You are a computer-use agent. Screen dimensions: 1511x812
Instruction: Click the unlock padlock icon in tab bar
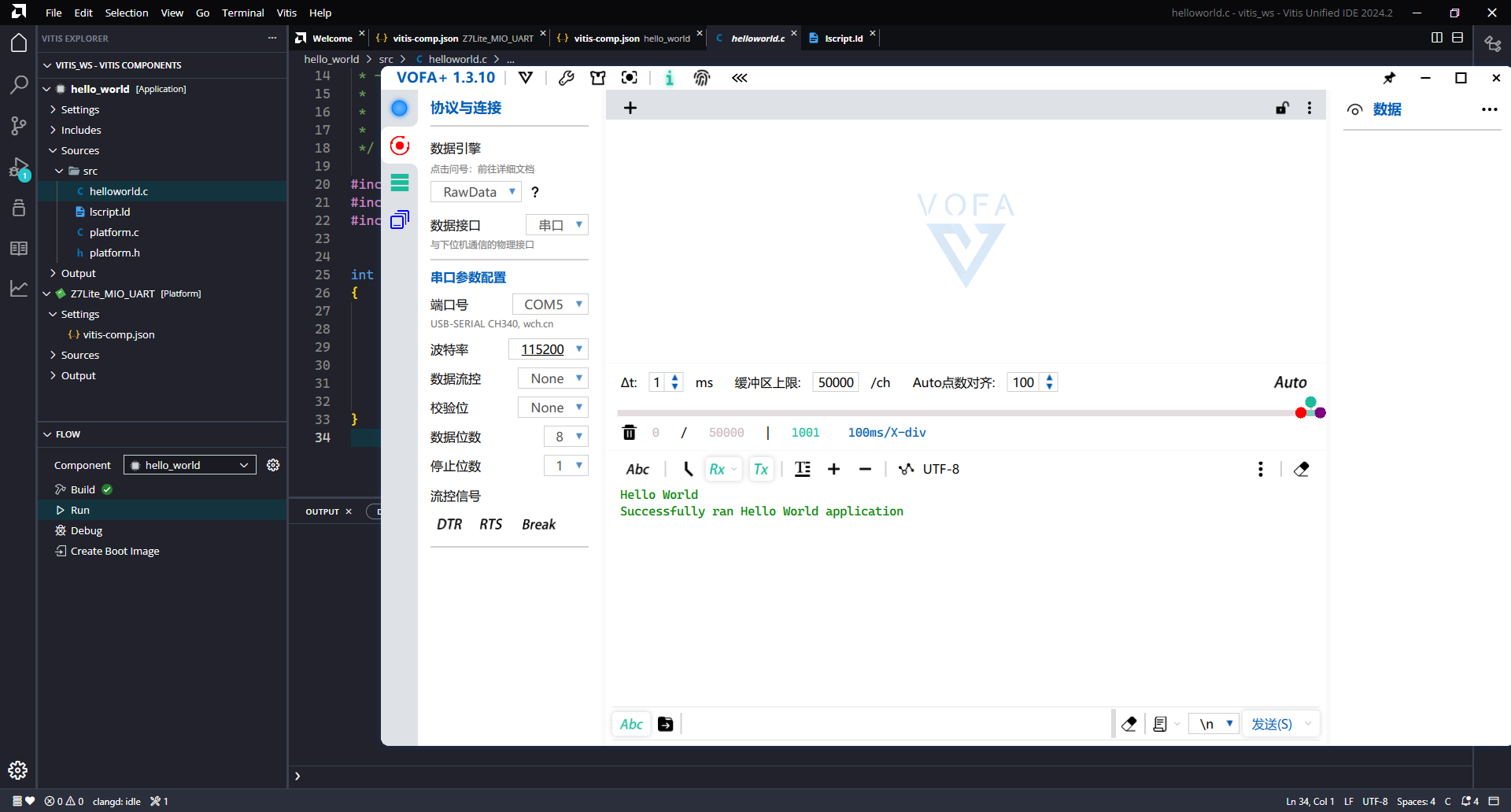(1282, 108)
